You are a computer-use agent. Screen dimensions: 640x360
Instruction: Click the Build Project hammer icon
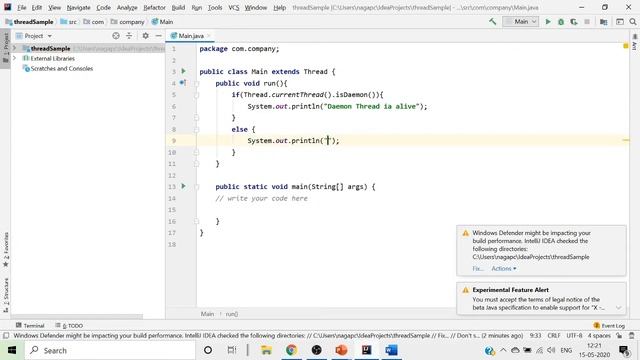click(x=493, y=22)
